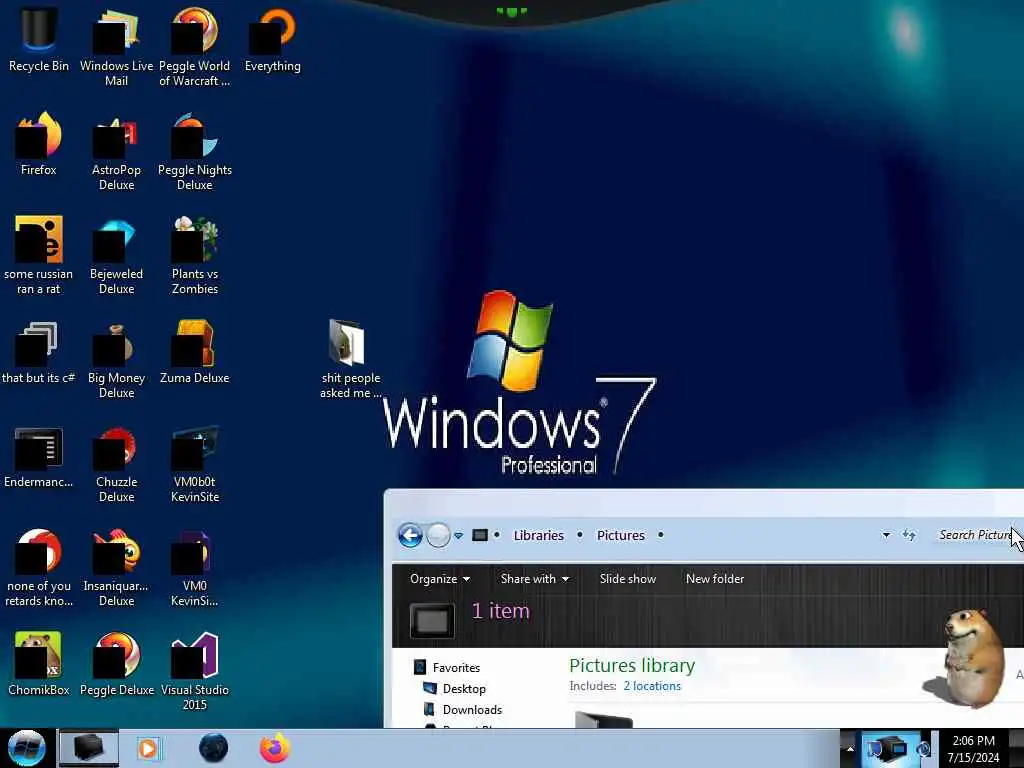Open the VM0 KevinSi... desktop icon
This screenshot has width=1024, height=768.
tap(195, 568)
